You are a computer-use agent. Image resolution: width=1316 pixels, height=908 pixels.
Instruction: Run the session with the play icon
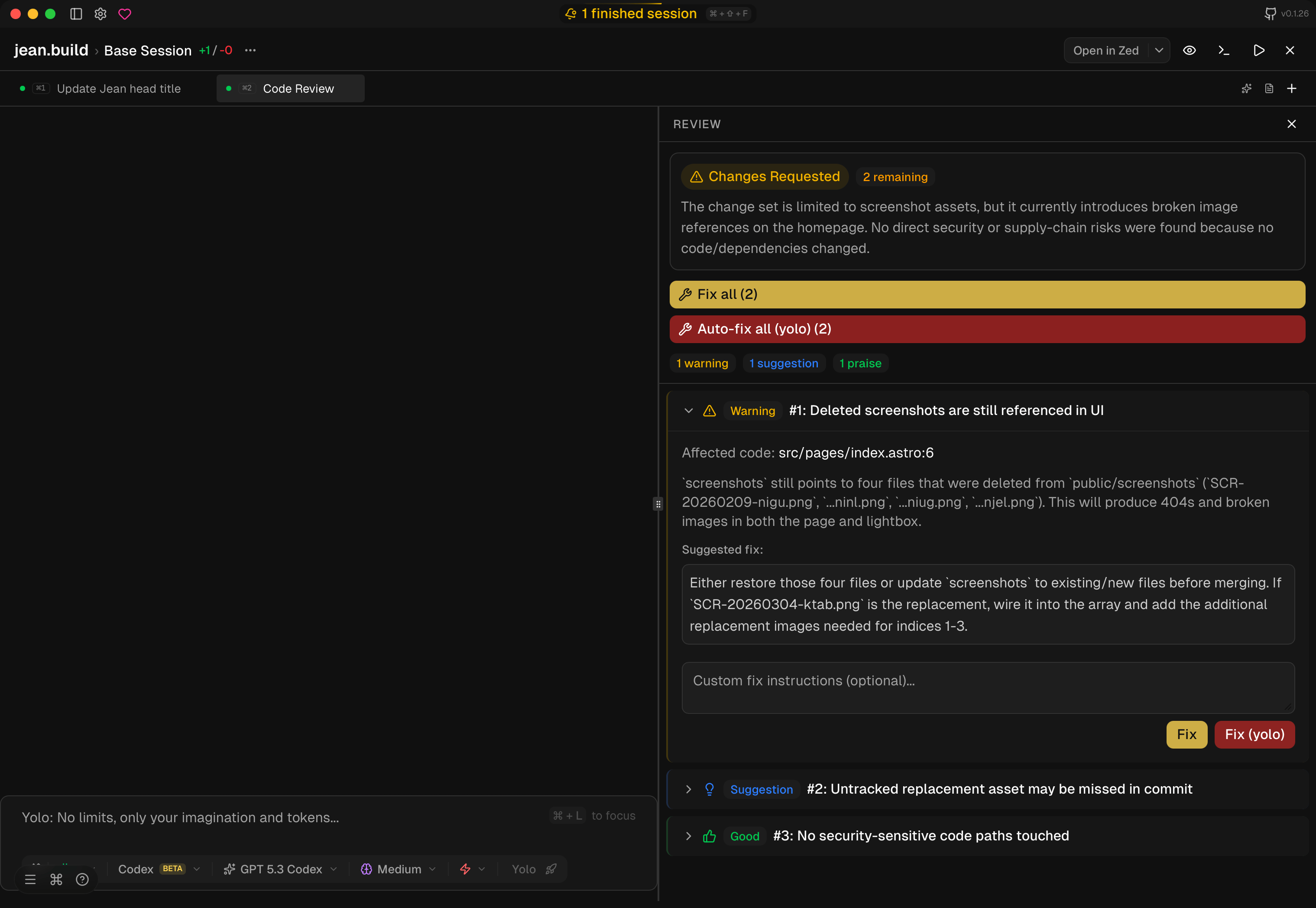click(x=1258, y=50)
